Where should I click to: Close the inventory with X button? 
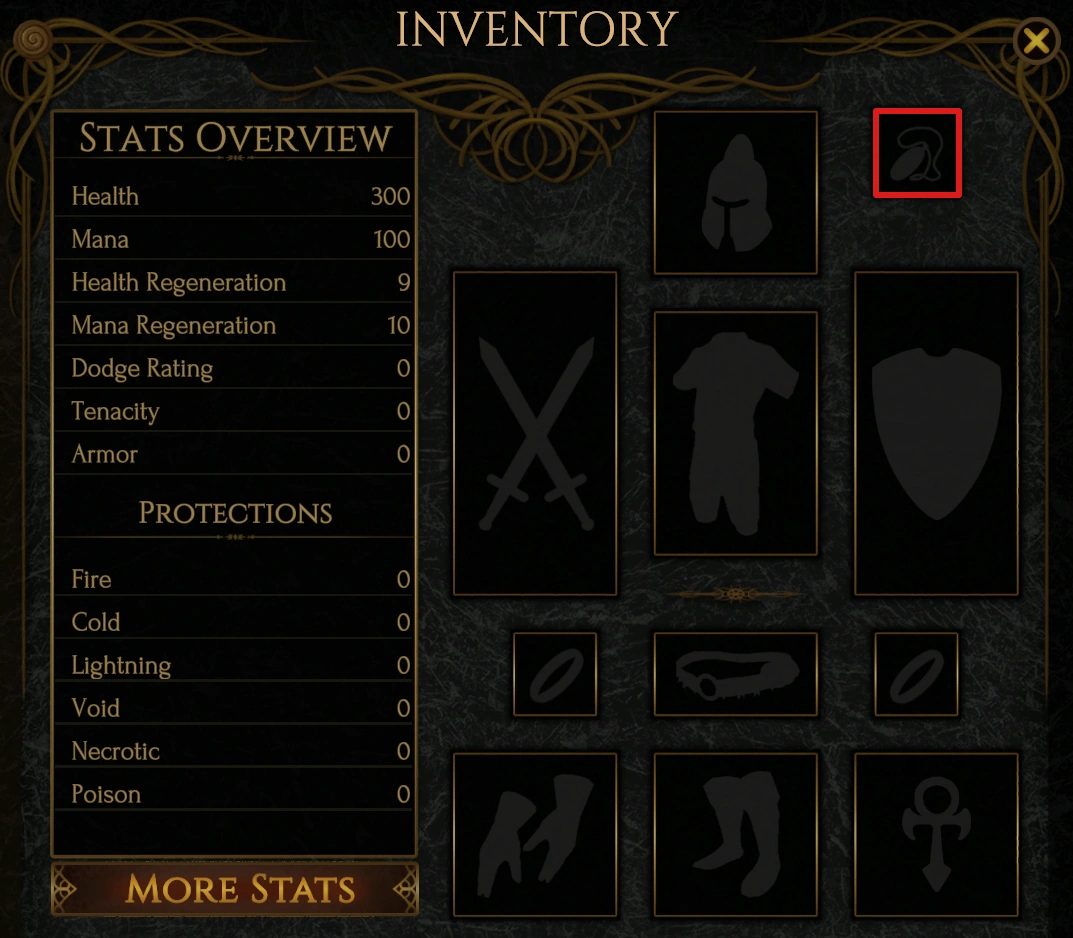click(1037, 41)
